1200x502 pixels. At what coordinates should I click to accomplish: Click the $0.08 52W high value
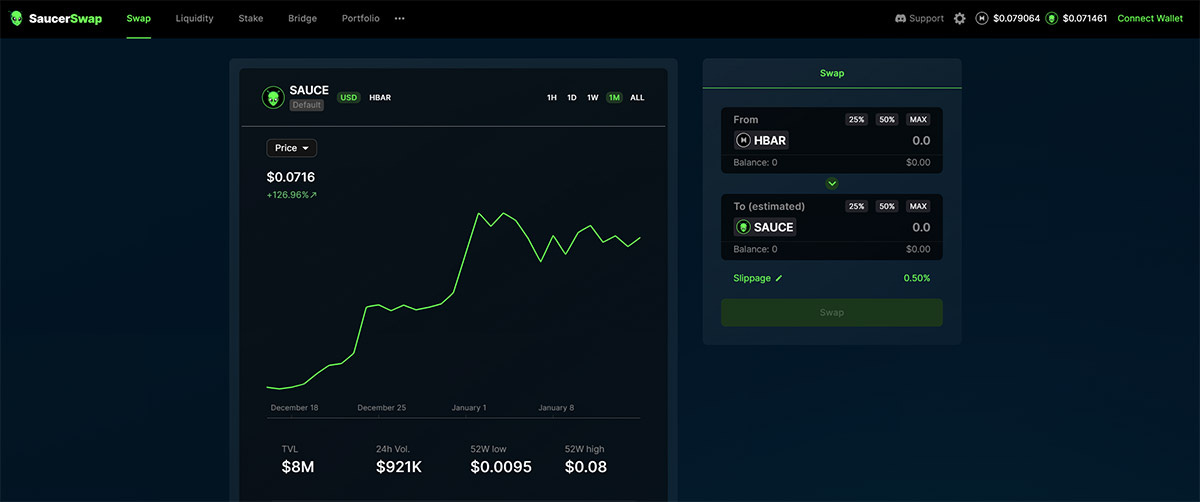point(586,467)
